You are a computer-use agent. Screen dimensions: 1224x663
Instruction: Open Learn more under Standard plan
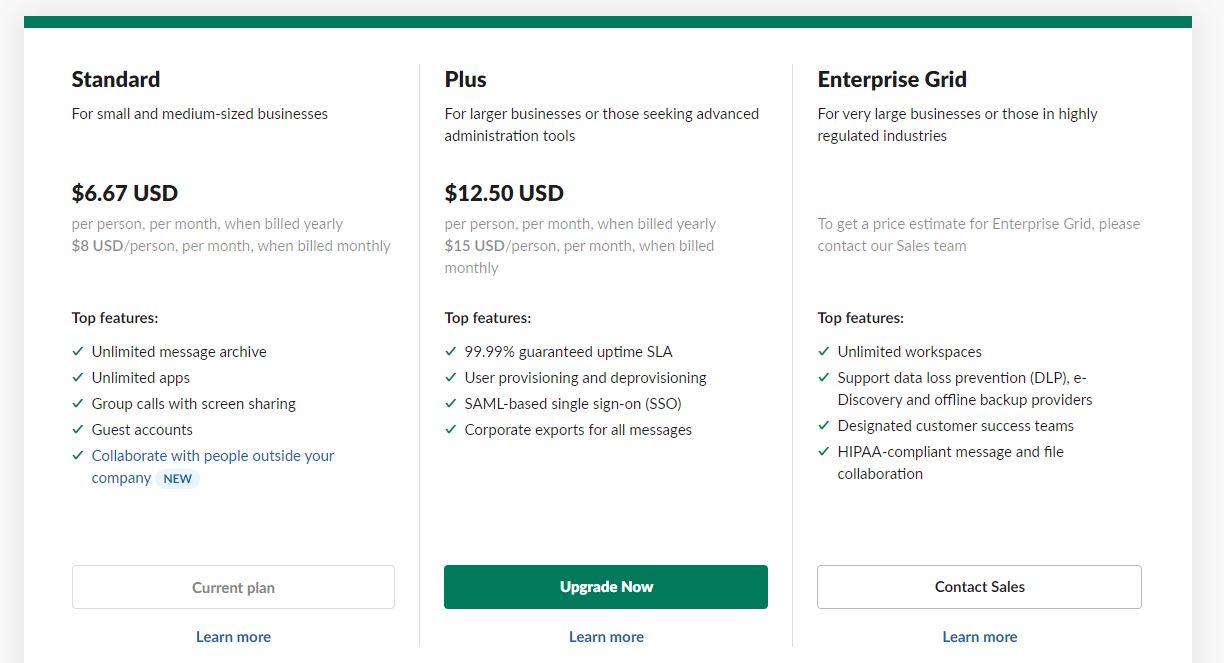233,637
